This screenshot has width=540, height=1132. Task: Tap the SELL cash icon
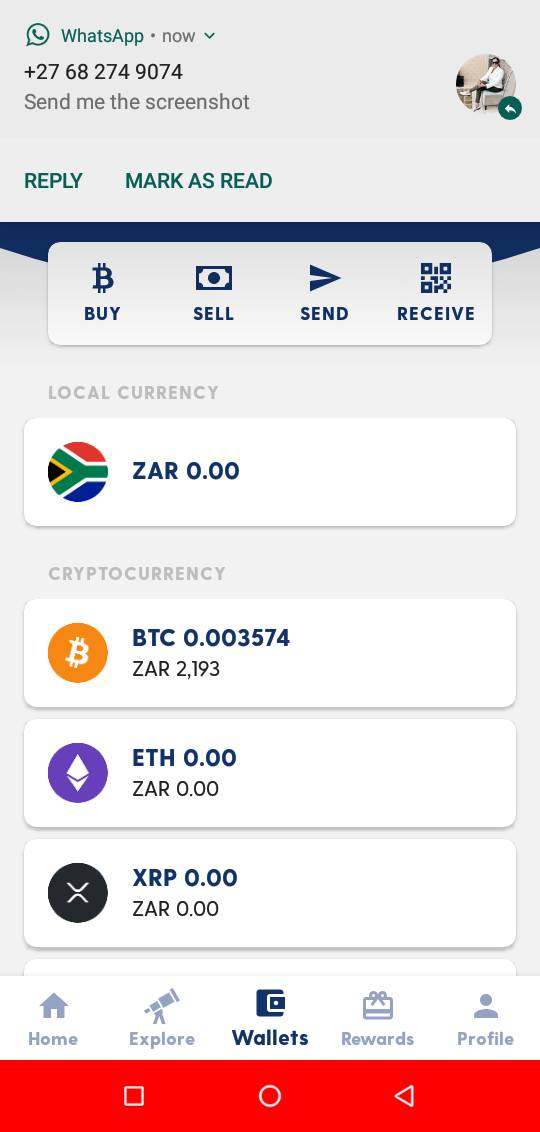click(x=214, y=278)
